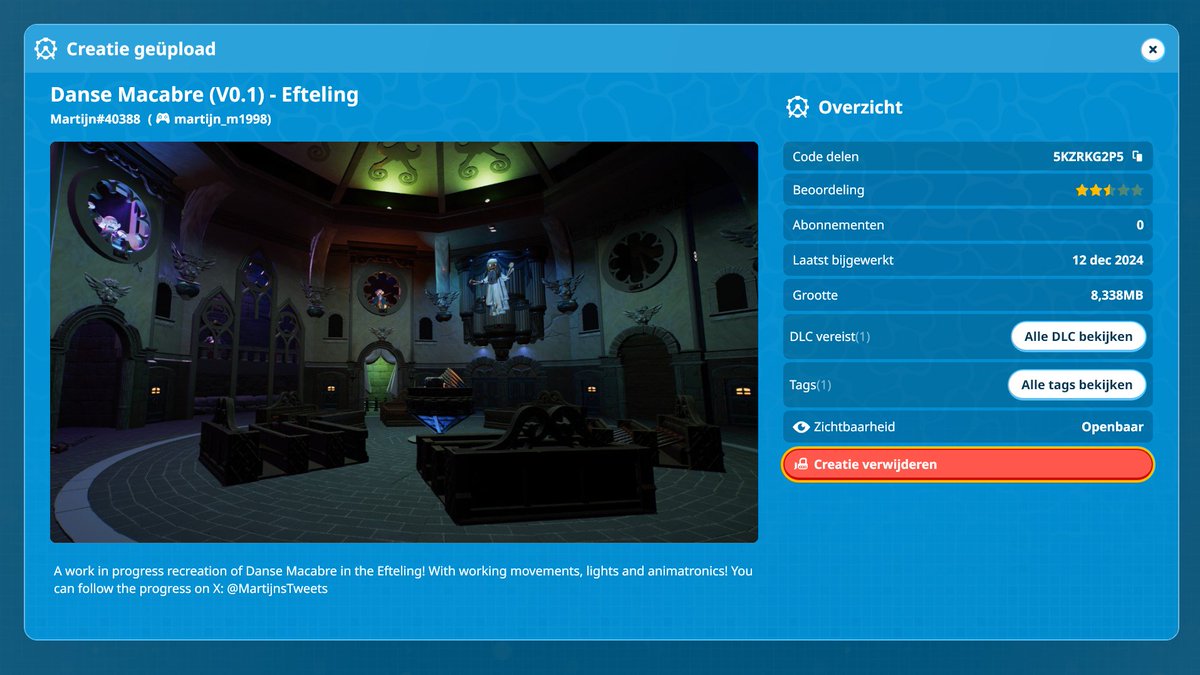Click the Zichtbaarheid label
The height and width of the screenshot is (675, 1200).
[854, 427]
